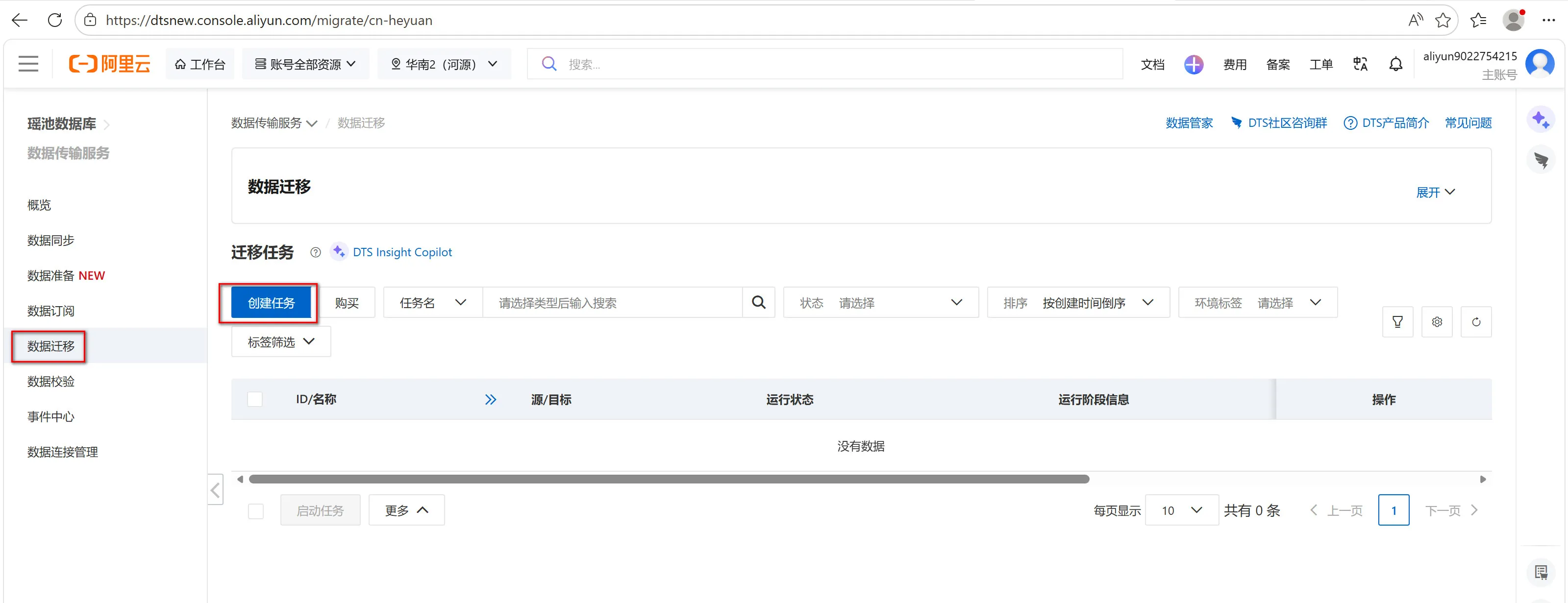Expand columns with the double-arrow icon
The height and width of the screenshot is (603, 1568).
491,400
